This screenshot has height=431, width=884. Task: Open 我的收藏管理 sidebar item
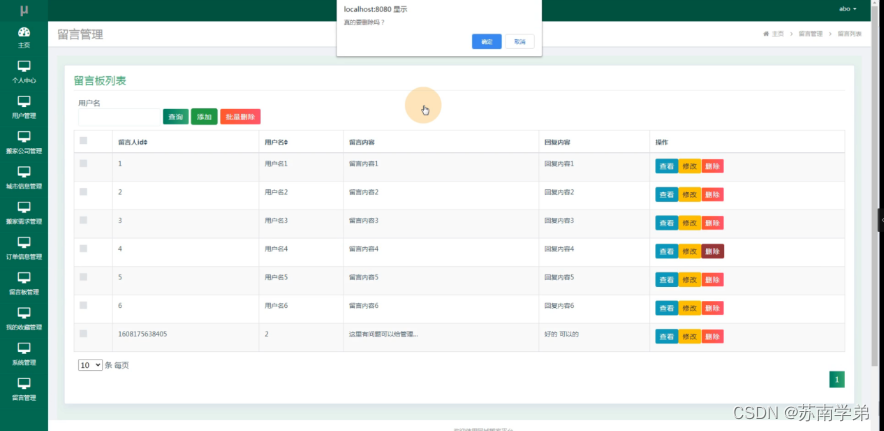tap(24, 319)
